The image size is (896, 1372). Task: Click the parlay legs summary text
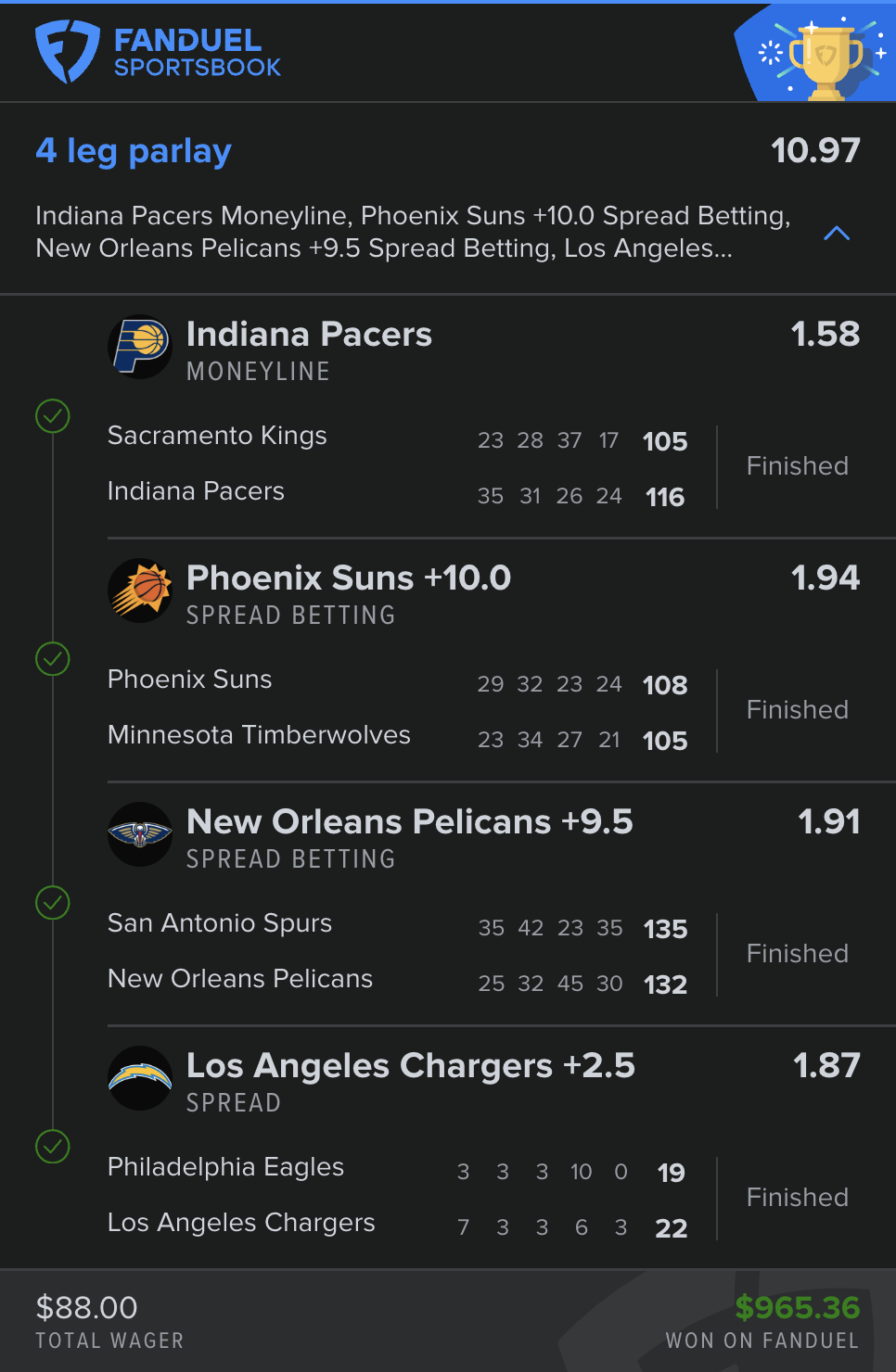(x=413, y=232)
